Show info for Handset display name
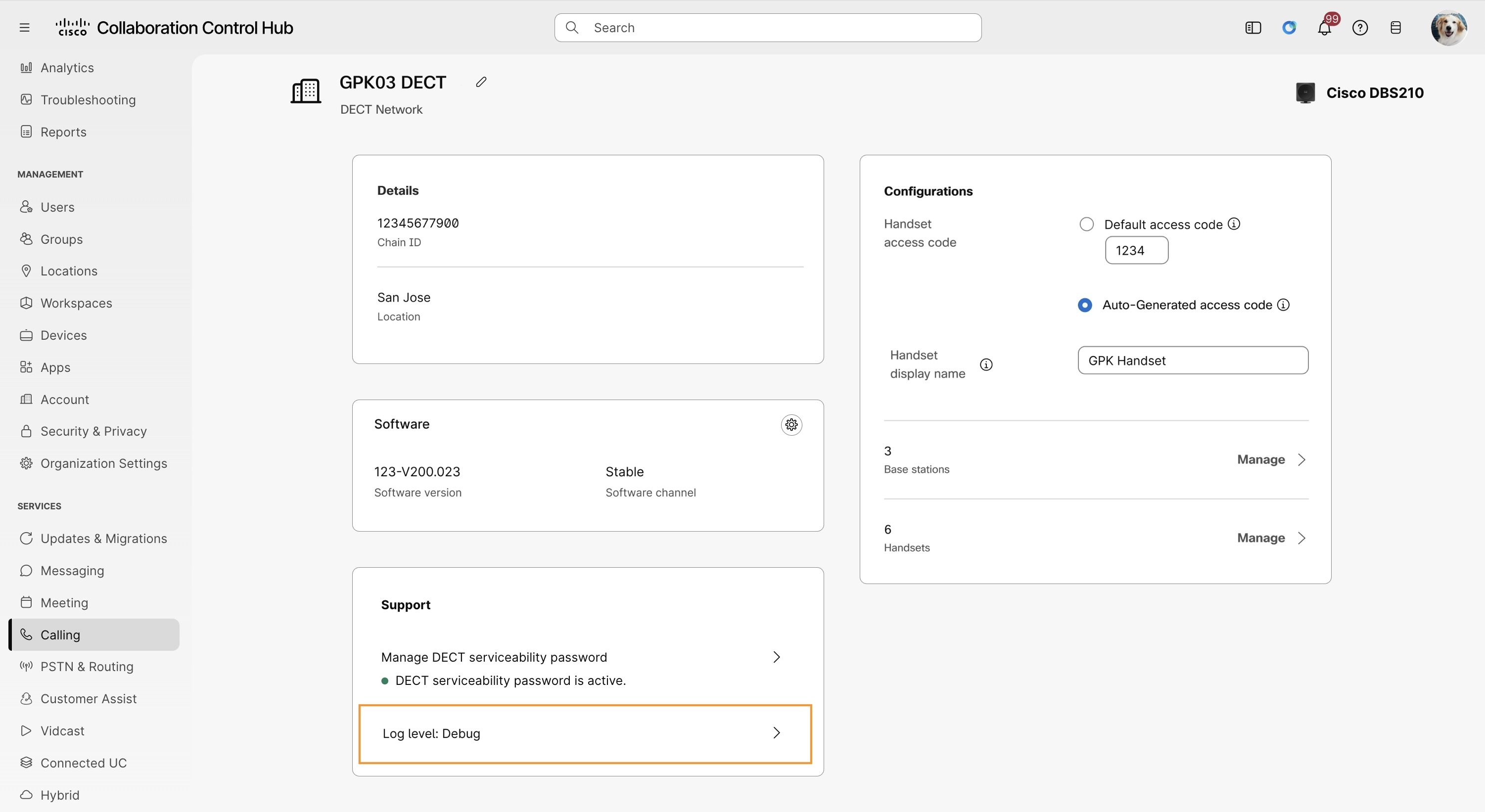The height and width of the screenshot is (812, 1485). point(986,364)
